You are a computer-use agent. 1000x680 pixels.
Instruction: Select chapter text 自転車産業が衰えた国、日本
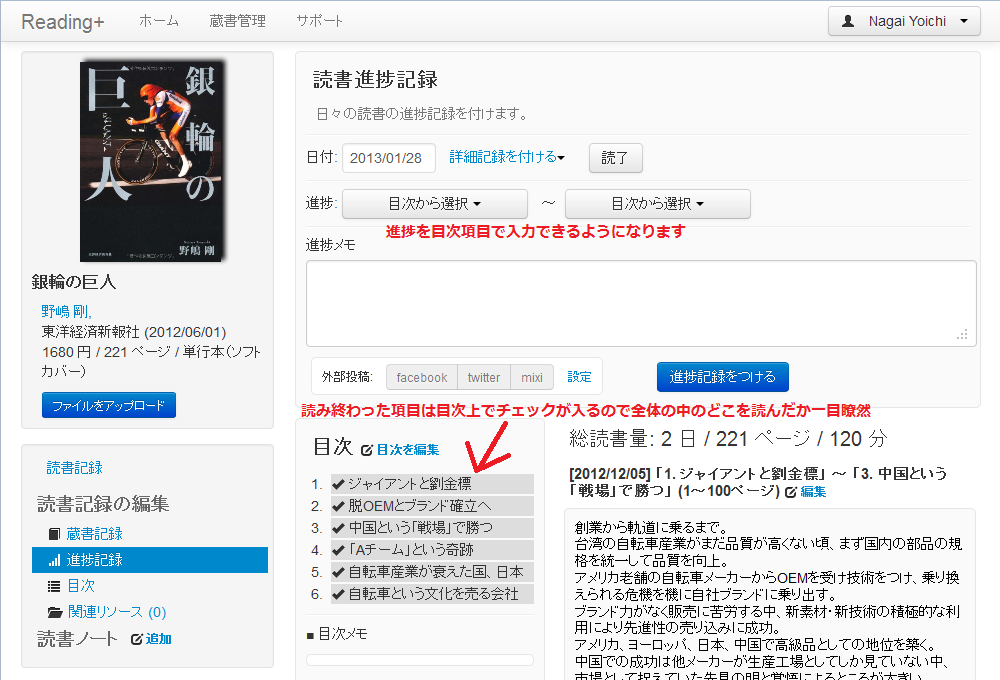pos(436,572)
